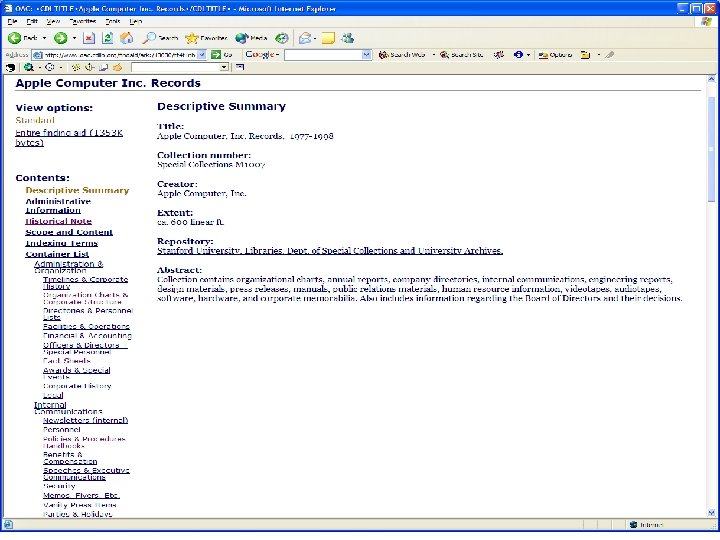This screenshot has width=720, height=540.
Task: Open the Back button history dropdown arrow
Action: coord(45,38)
